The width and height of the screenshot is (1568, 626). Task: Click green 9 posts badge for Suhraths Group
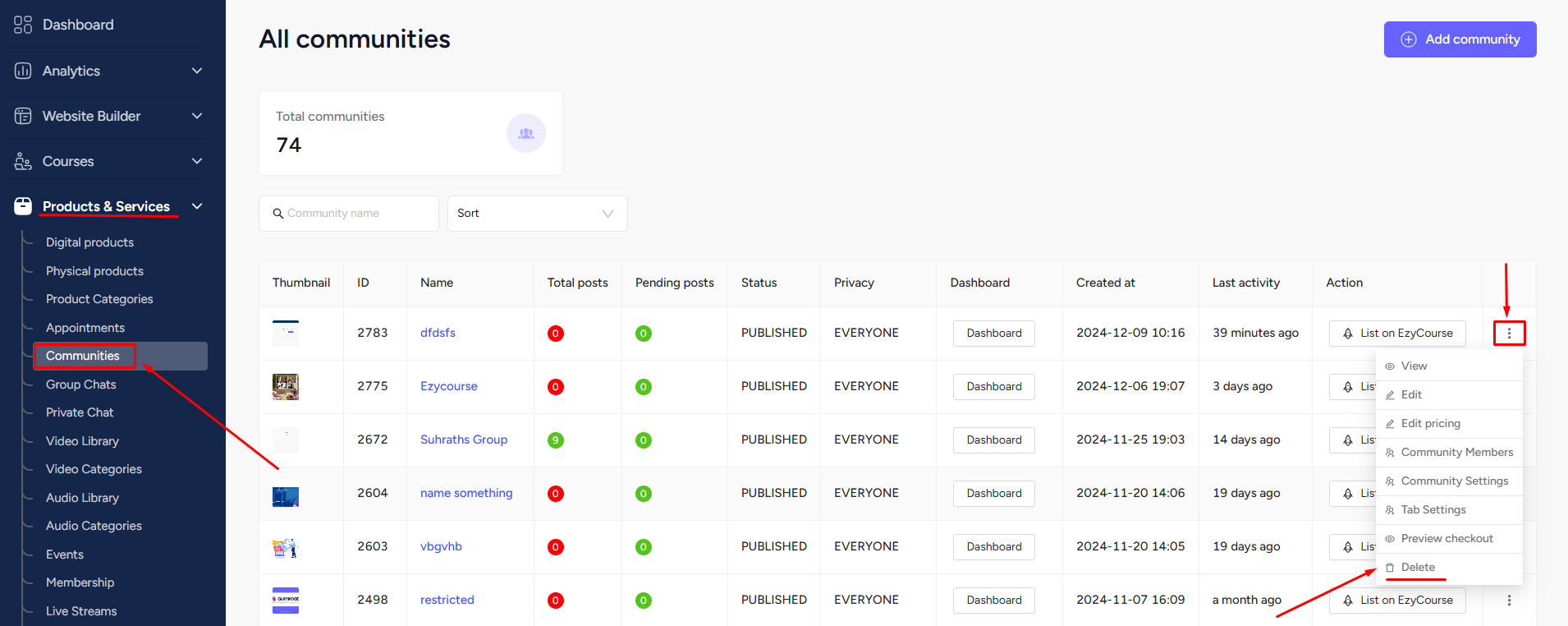pyautogui.click(x=556, y=440)
